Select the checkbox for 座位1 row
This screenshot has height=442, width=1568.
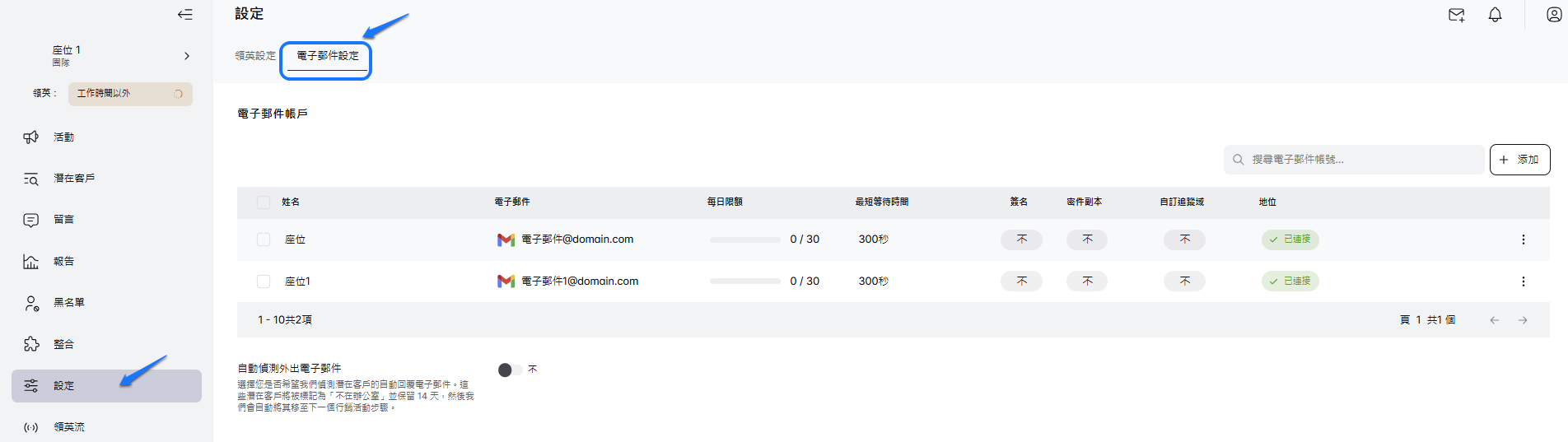[x=264, y=281]
